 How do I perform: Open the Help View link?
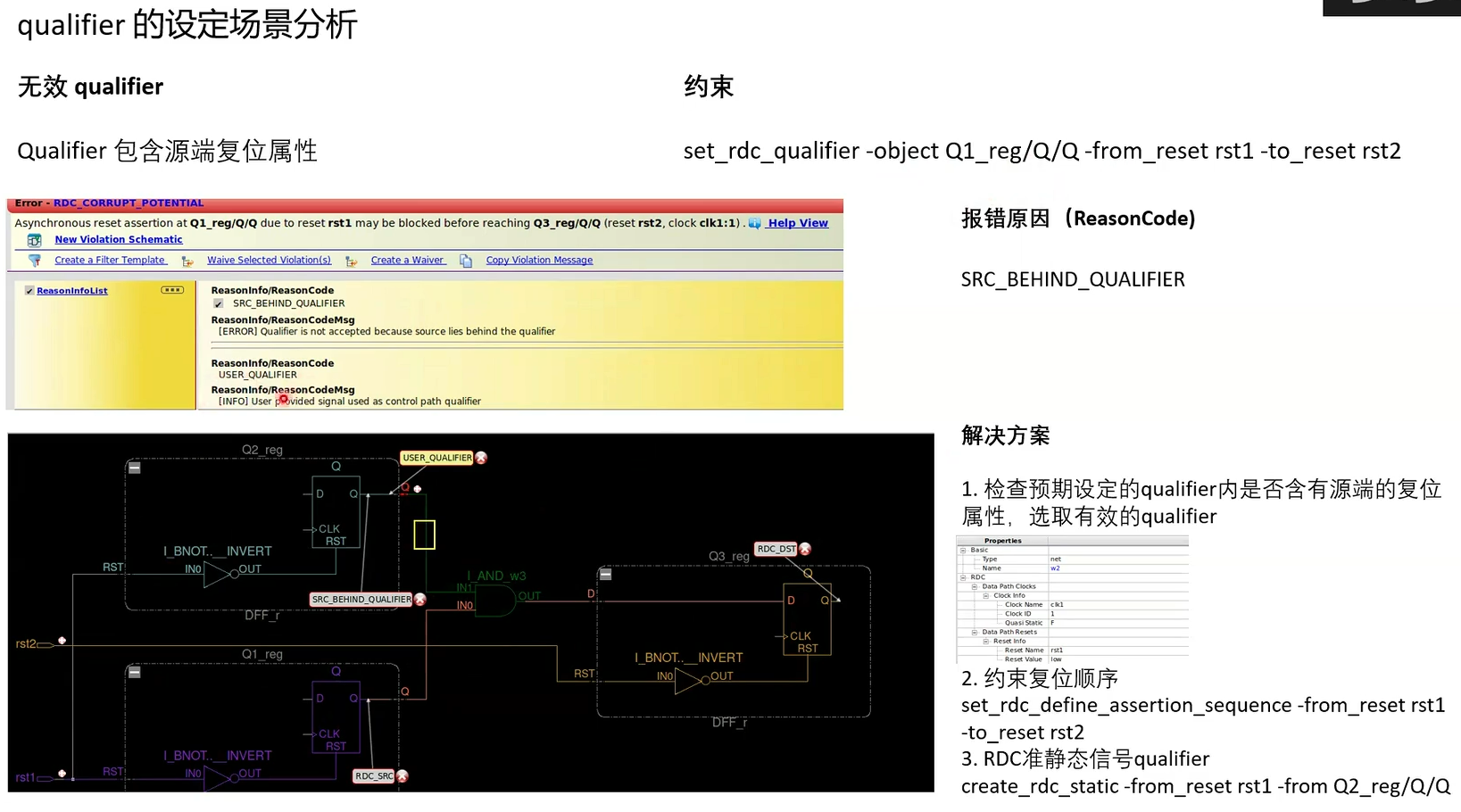point(798,223)
